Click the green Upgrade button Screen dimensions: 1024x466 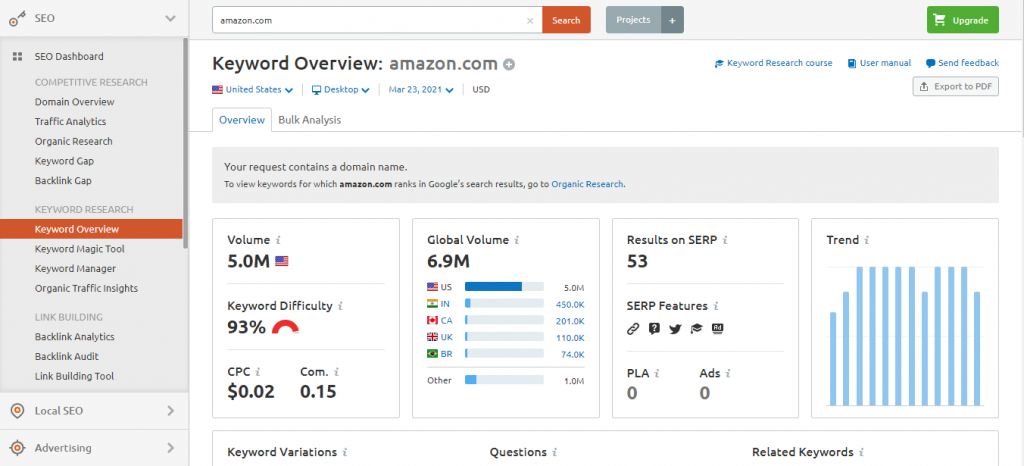tap(963, 20)
